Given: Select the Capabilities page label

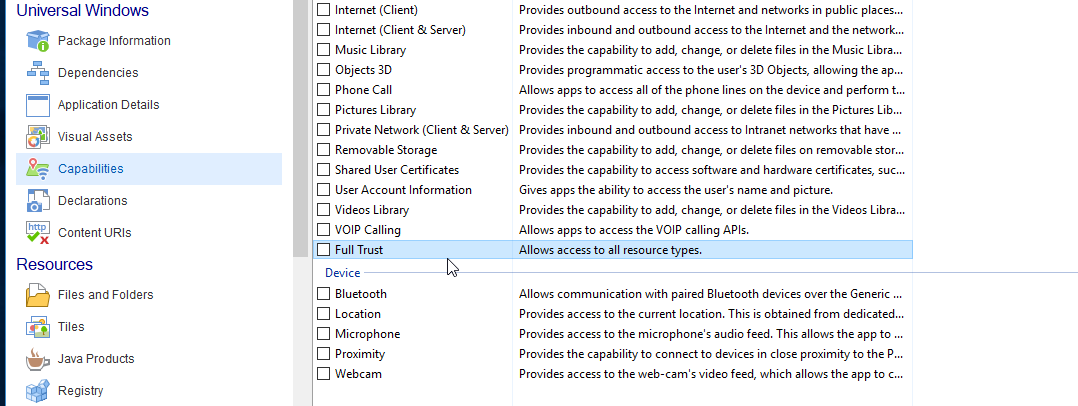Looking at the screenshot, I should pyautogui.click(x=91, y=169).
